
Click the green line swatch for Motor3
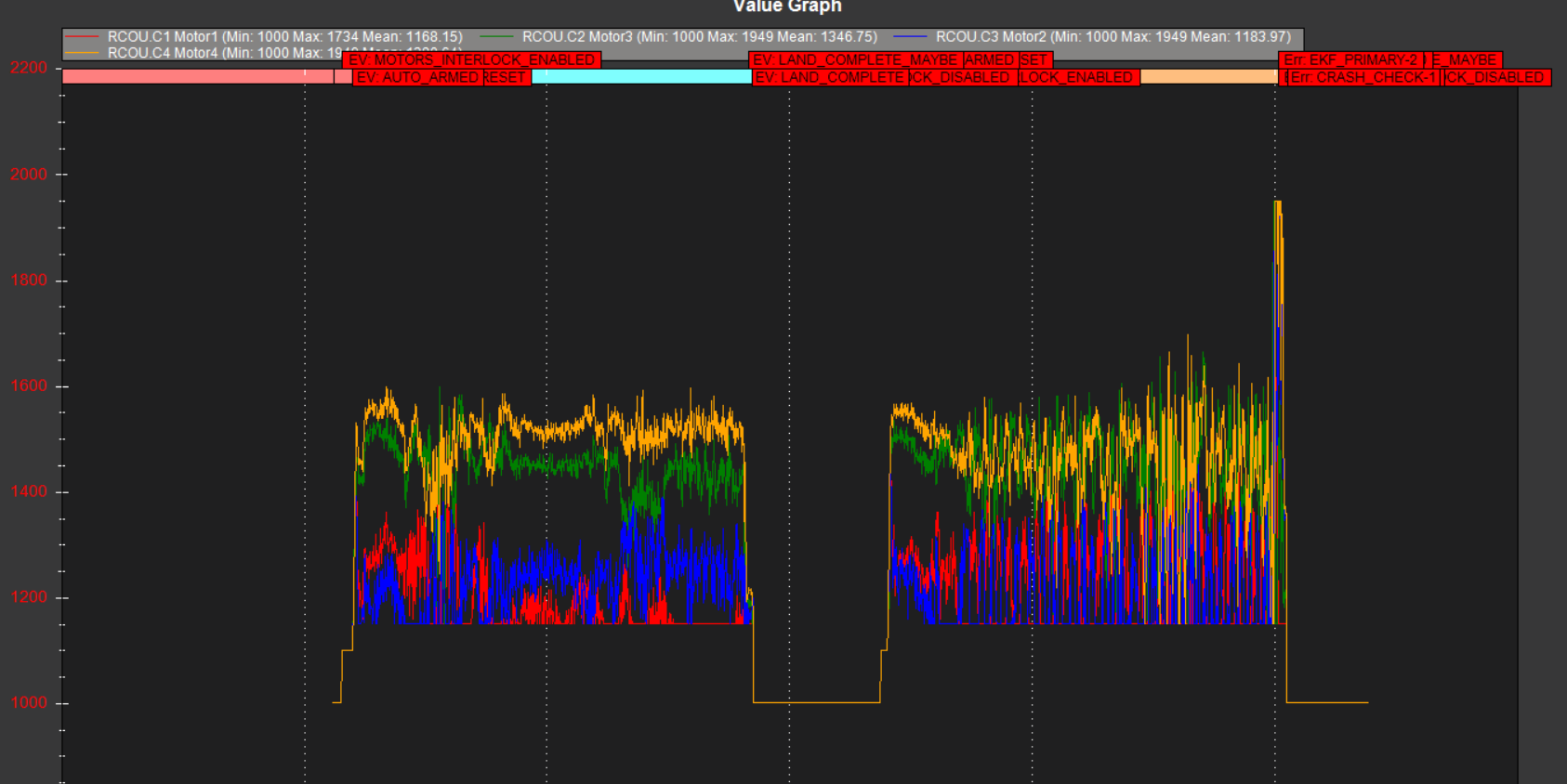click(497, 37)
